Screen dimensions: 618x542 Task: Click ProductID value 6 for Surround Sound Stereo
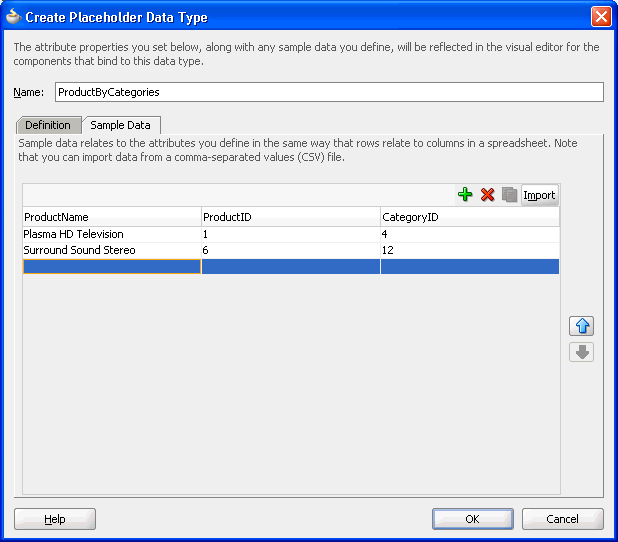291,250
